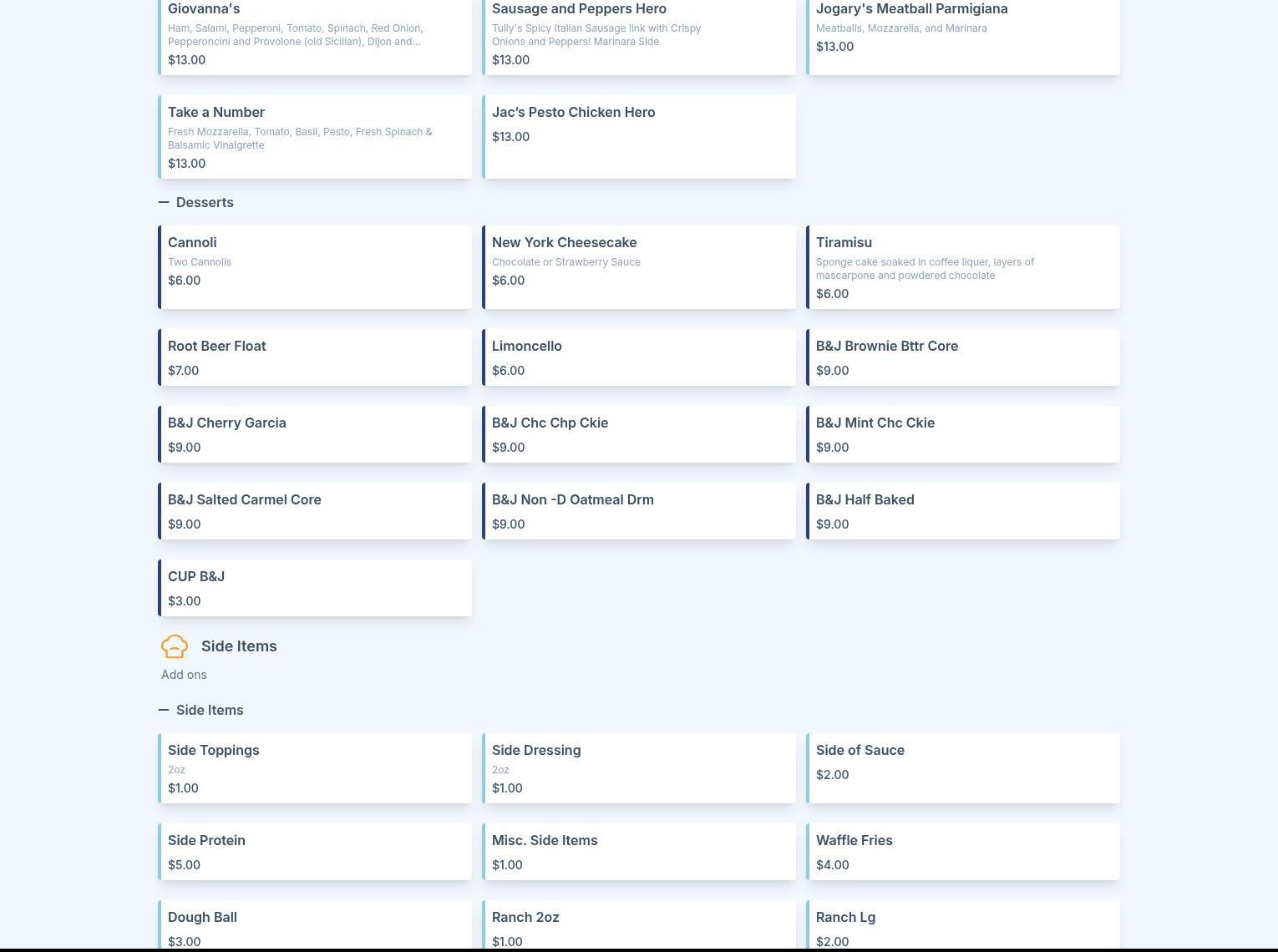The height and width of the screenshot is (952, 1278).
Task: Select New York Cheesecake
Action: click(639, 267)
